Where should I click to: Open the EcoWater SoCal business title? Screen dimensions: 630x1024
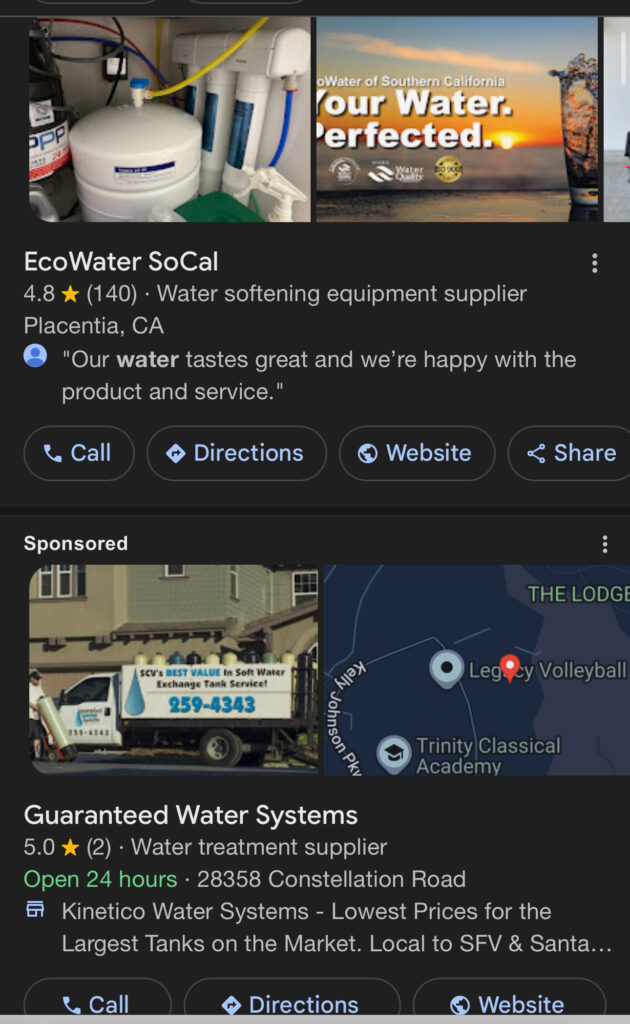coord(121,262)
